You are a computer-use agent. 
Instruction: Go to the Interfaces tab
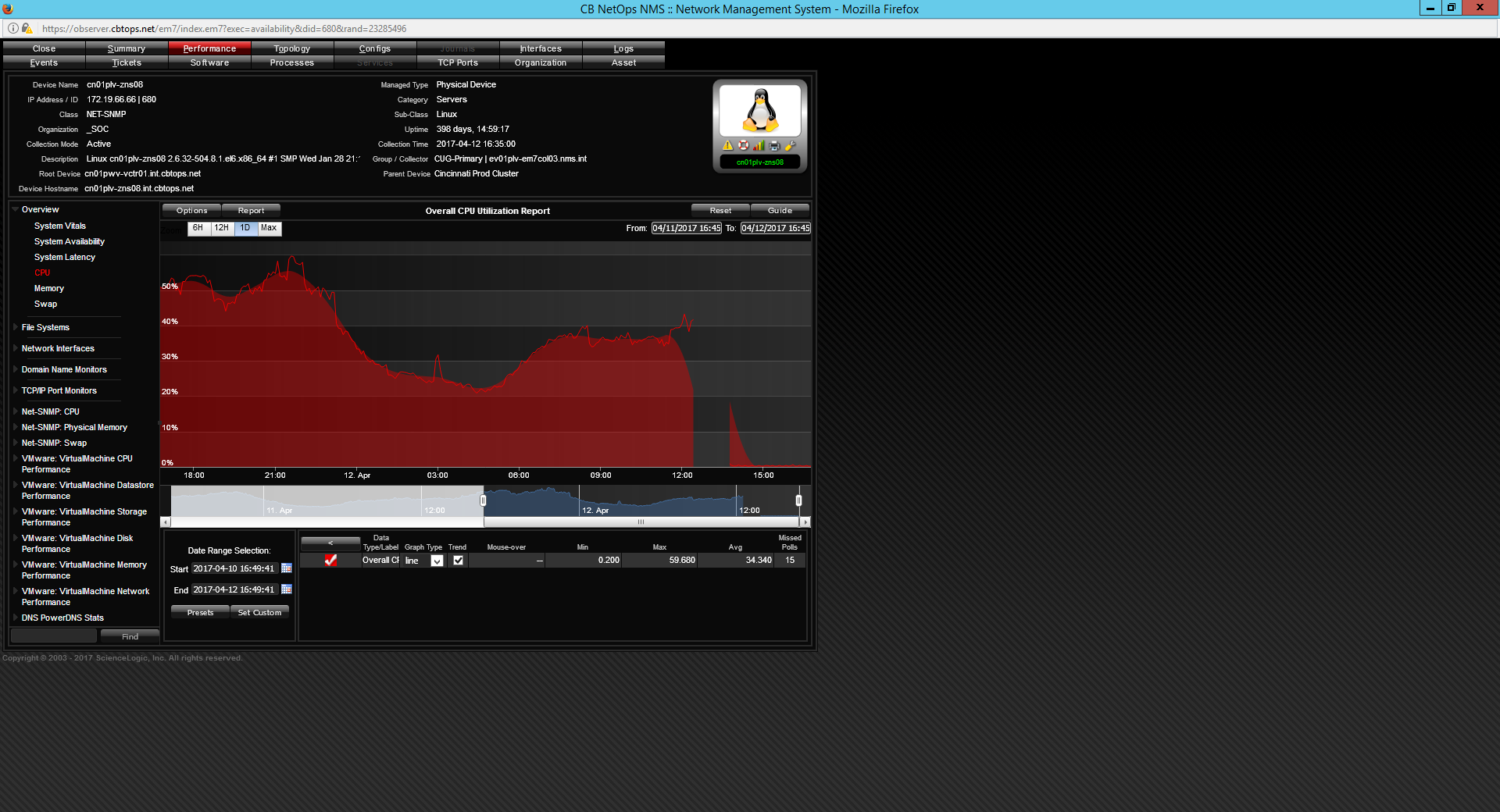541,48
